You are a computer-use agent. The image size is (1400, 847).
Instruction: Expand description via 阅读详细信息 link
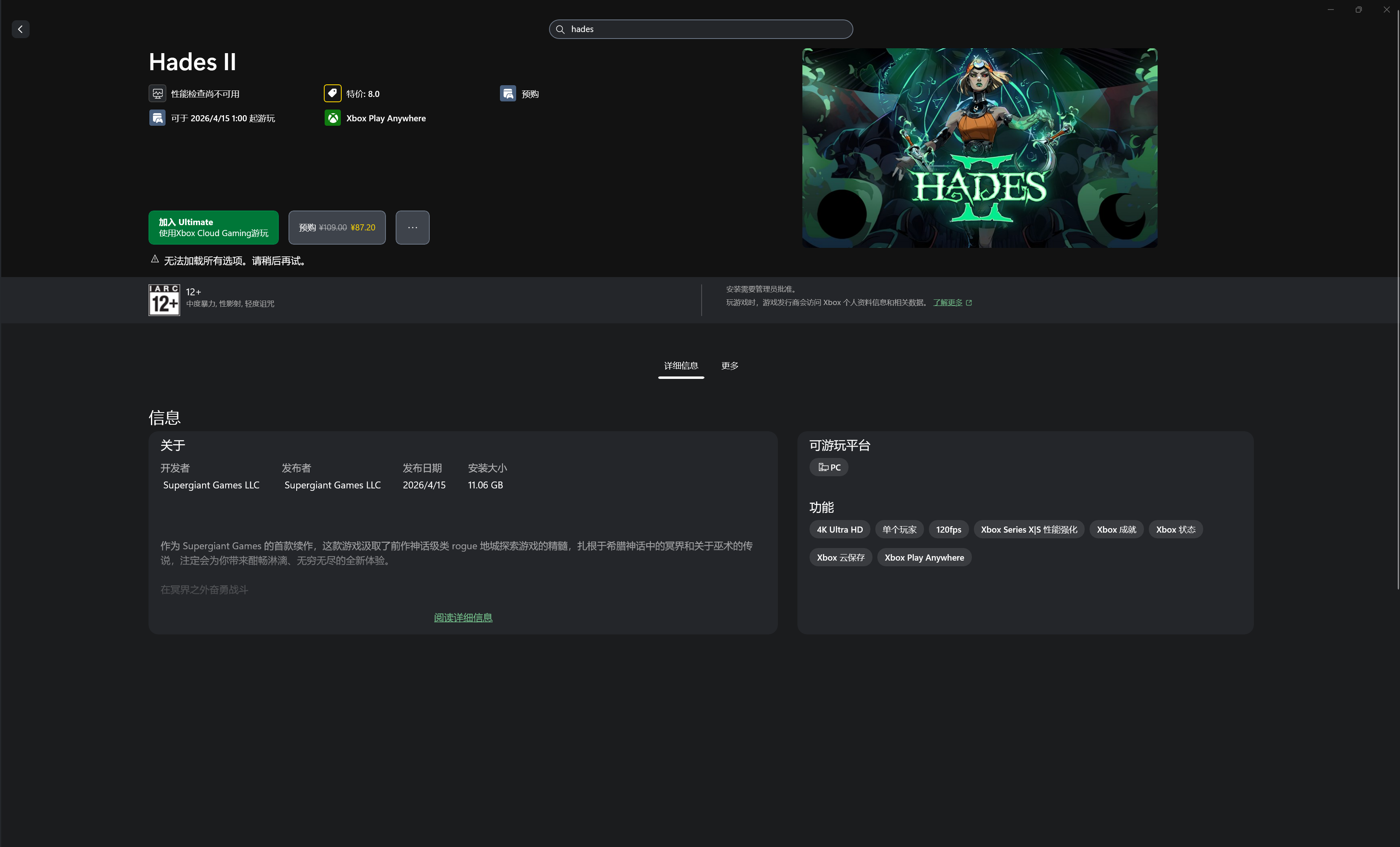click(463, 617)
